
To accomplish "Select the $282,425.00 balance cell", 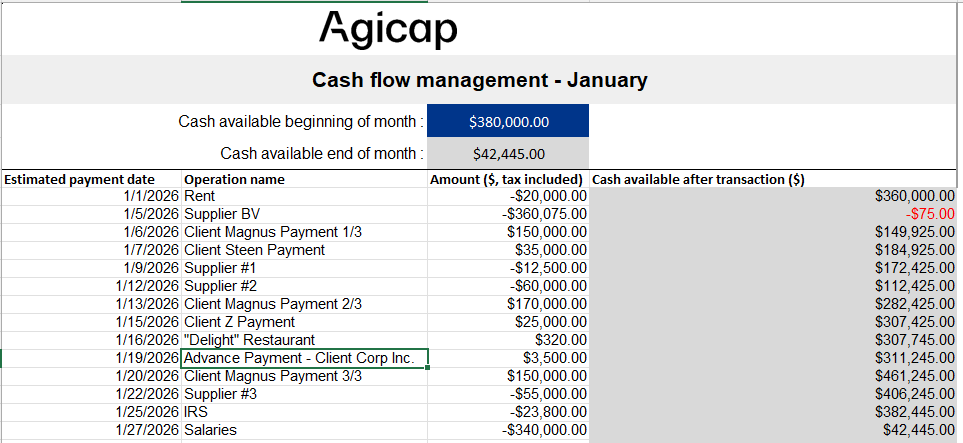I will point(773,304).
